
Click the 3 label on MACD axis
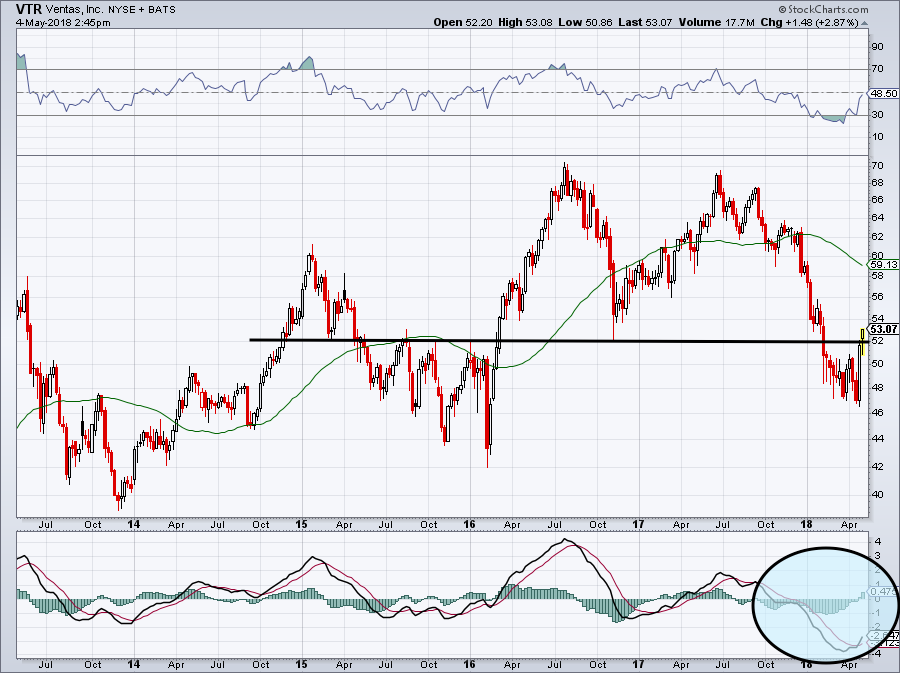(878, 556)
